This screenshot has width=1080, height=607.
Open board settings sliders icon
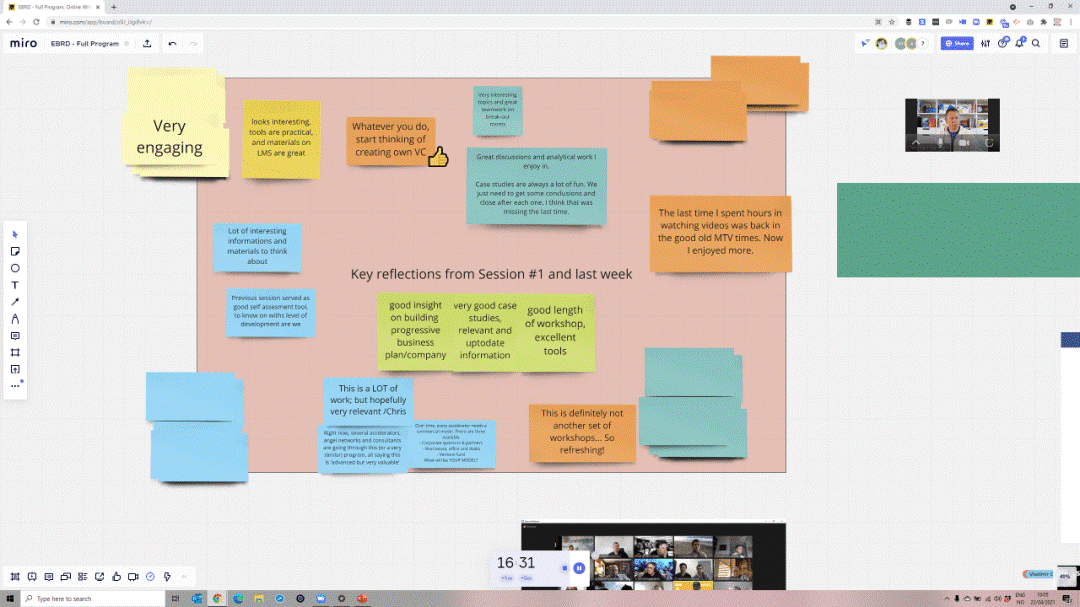coord(986,43)
